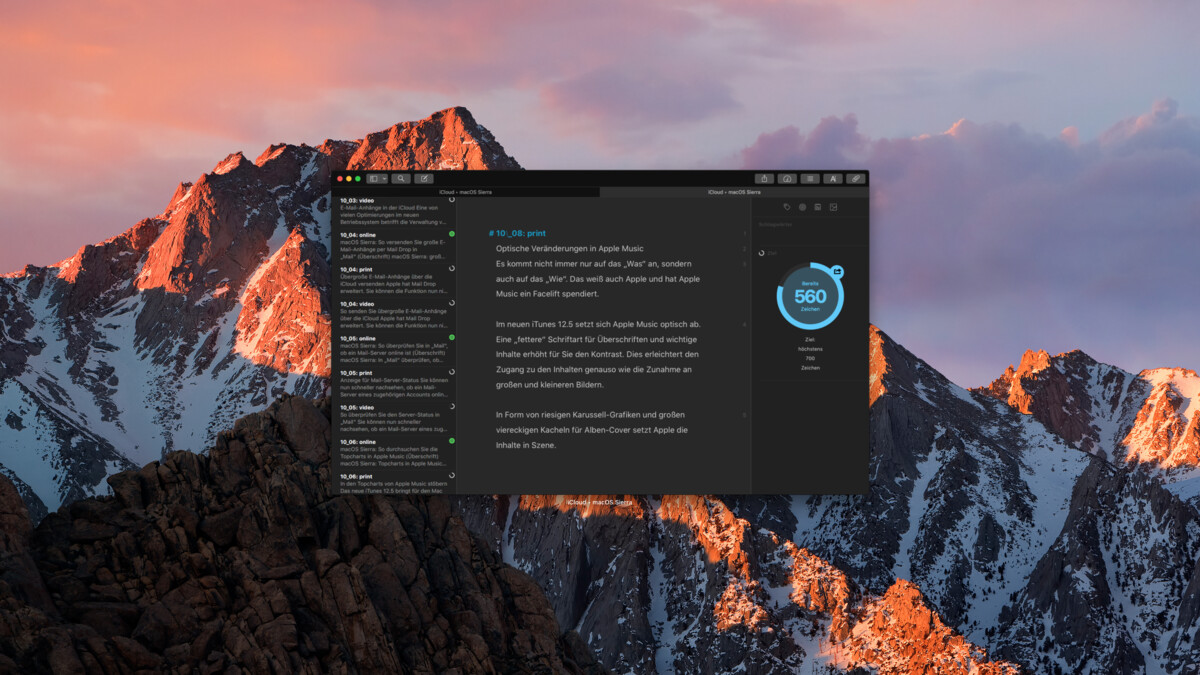The height and width of the screenshot is (675, 1200).
Task: Toggle the sidebar view button
Action: pos(375,179)
